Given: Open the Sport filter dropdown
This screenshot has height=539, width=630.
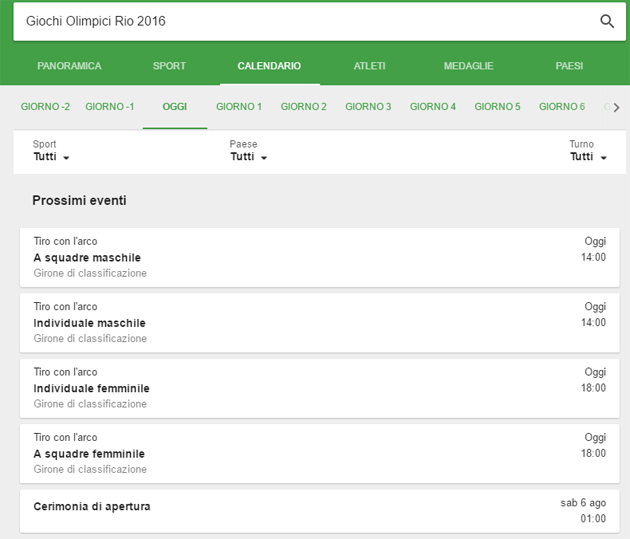Looking at the screenshot, I should point(51,157).
